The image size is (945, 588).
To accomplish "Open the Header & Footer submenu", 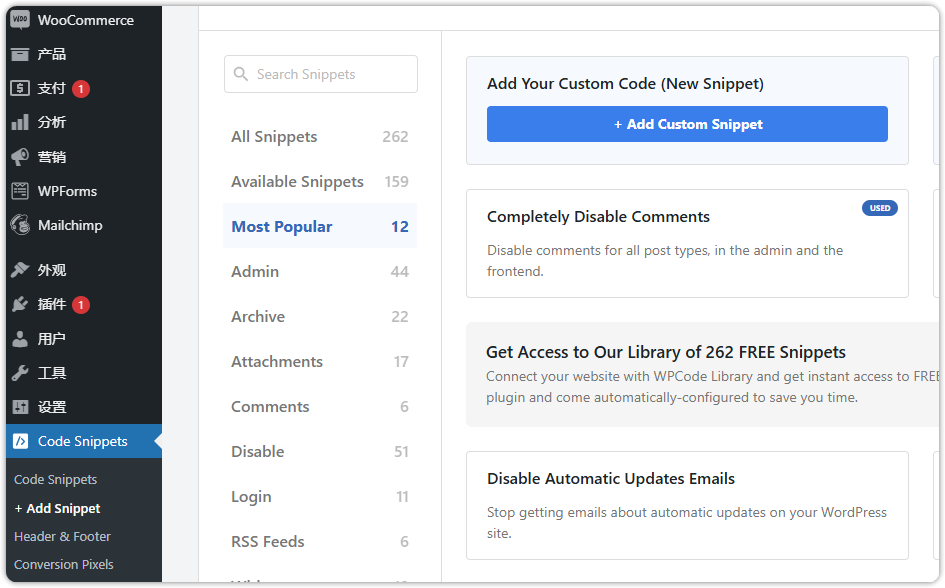I will click(x=62, y=536).
